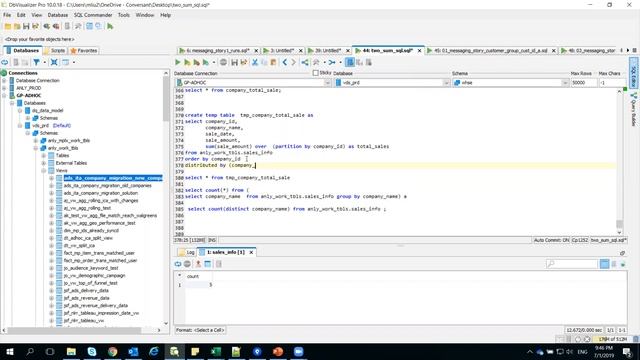Switch to the Log tab

click(x=187, y=252)
